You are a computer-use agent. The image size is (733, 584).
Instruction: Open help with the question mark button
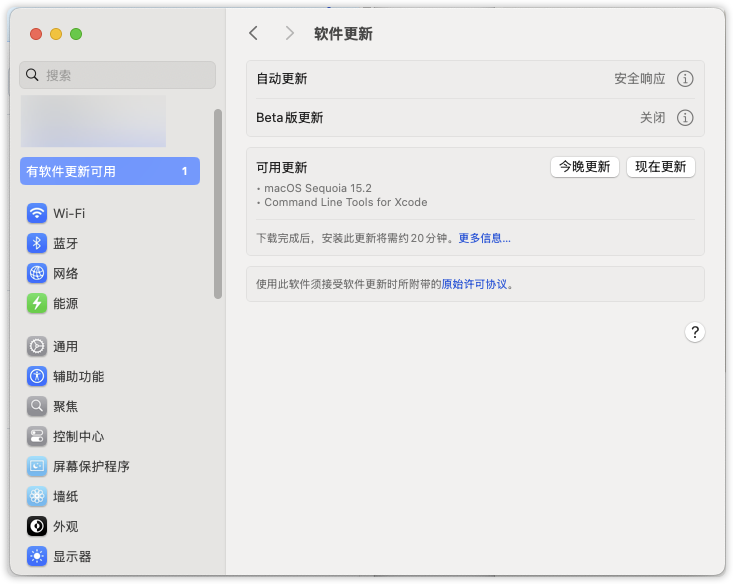click(x=695, y=332)
